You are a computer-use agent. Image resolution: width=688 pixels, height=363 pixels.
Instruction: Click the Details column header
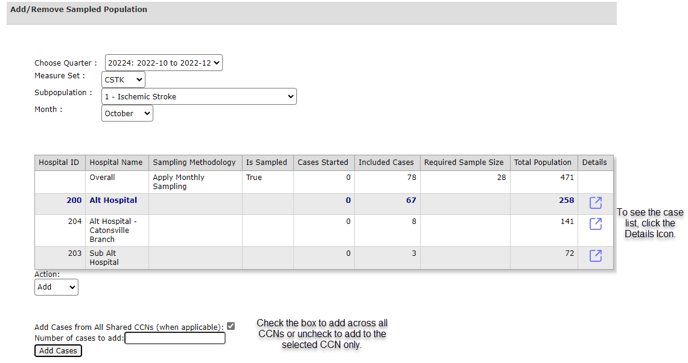coord(595,162)
